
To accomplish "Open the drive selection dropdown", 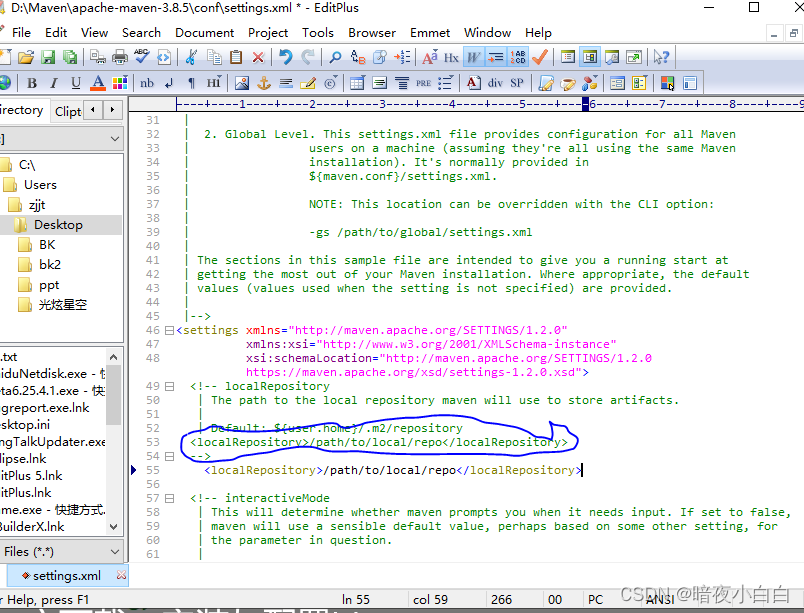I will click(115, 139).
